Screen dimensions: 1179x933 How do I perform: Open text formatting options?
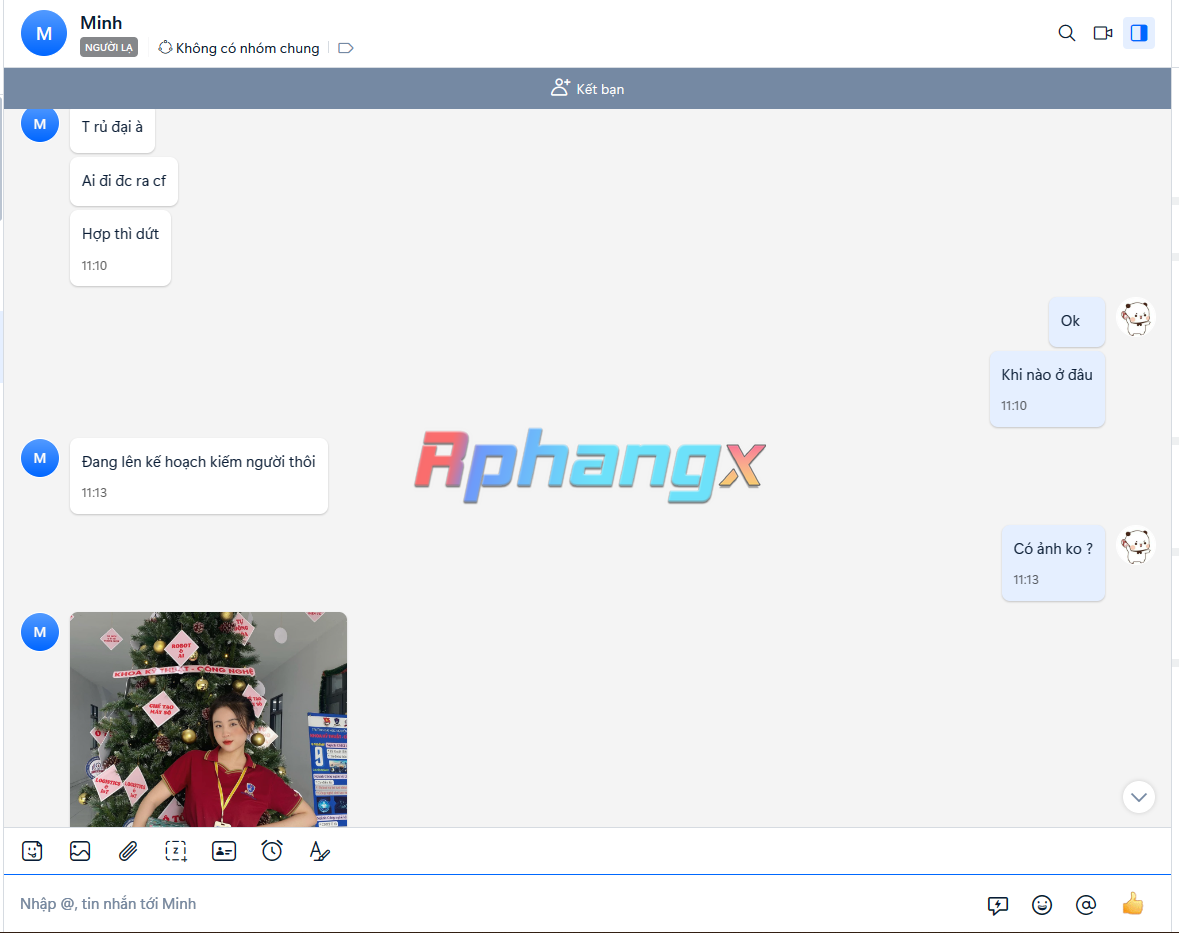pos(320,851)
